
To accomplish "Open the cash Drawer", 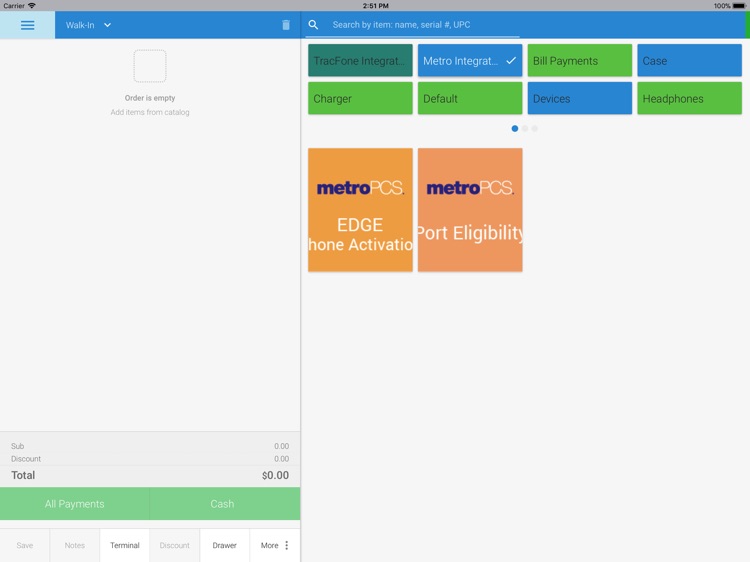I will point(224,545).
